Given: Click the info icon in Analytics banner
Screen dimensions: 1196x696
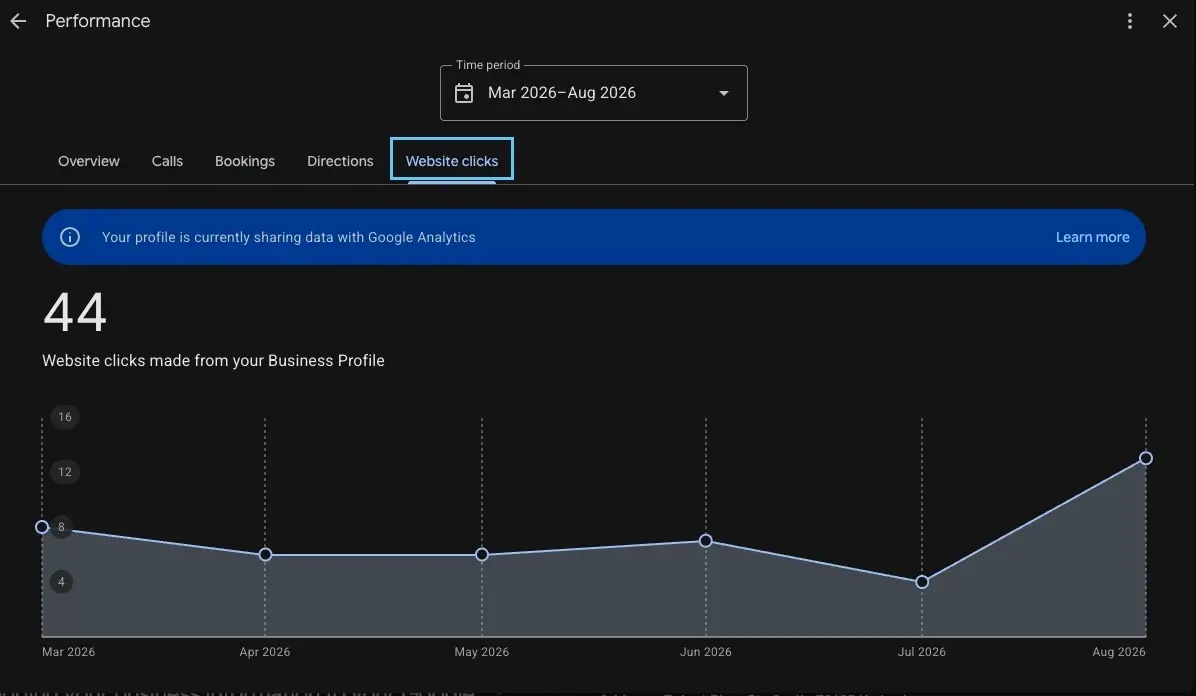Looking at the screenshot, I should click(x=70, y=237).
